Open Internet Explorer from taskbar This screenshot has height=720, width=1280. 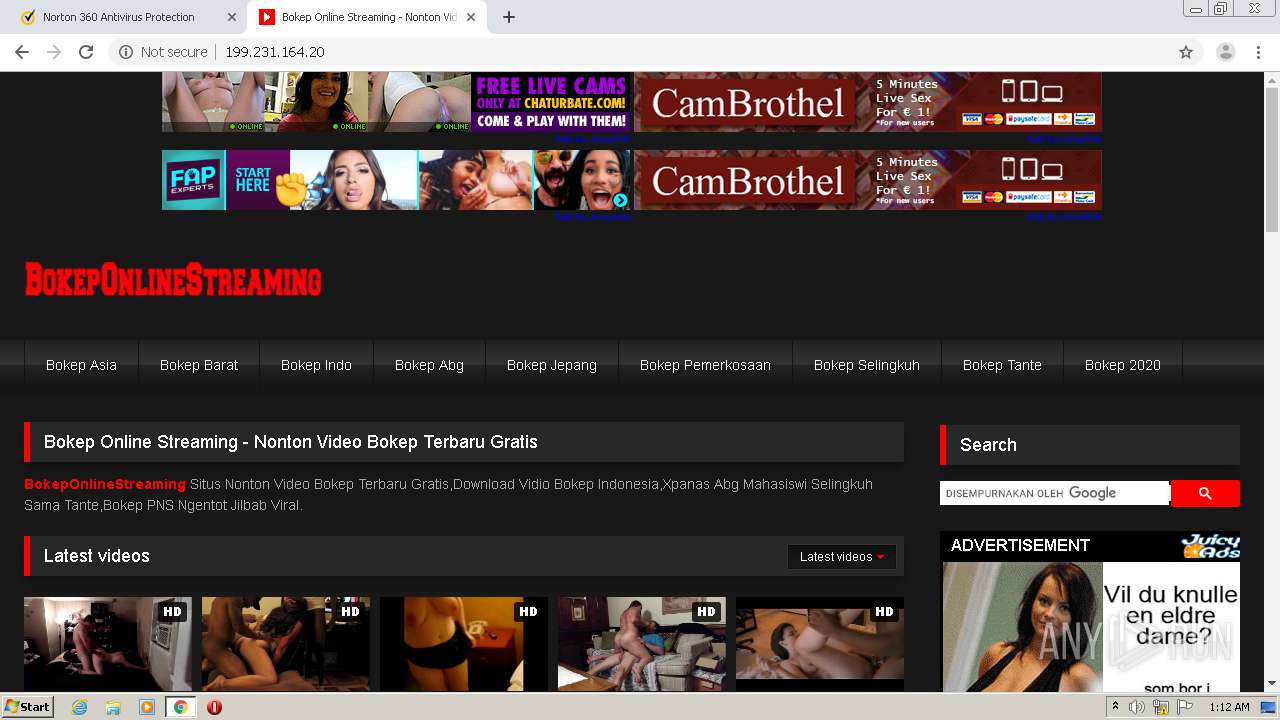[80, 707]
